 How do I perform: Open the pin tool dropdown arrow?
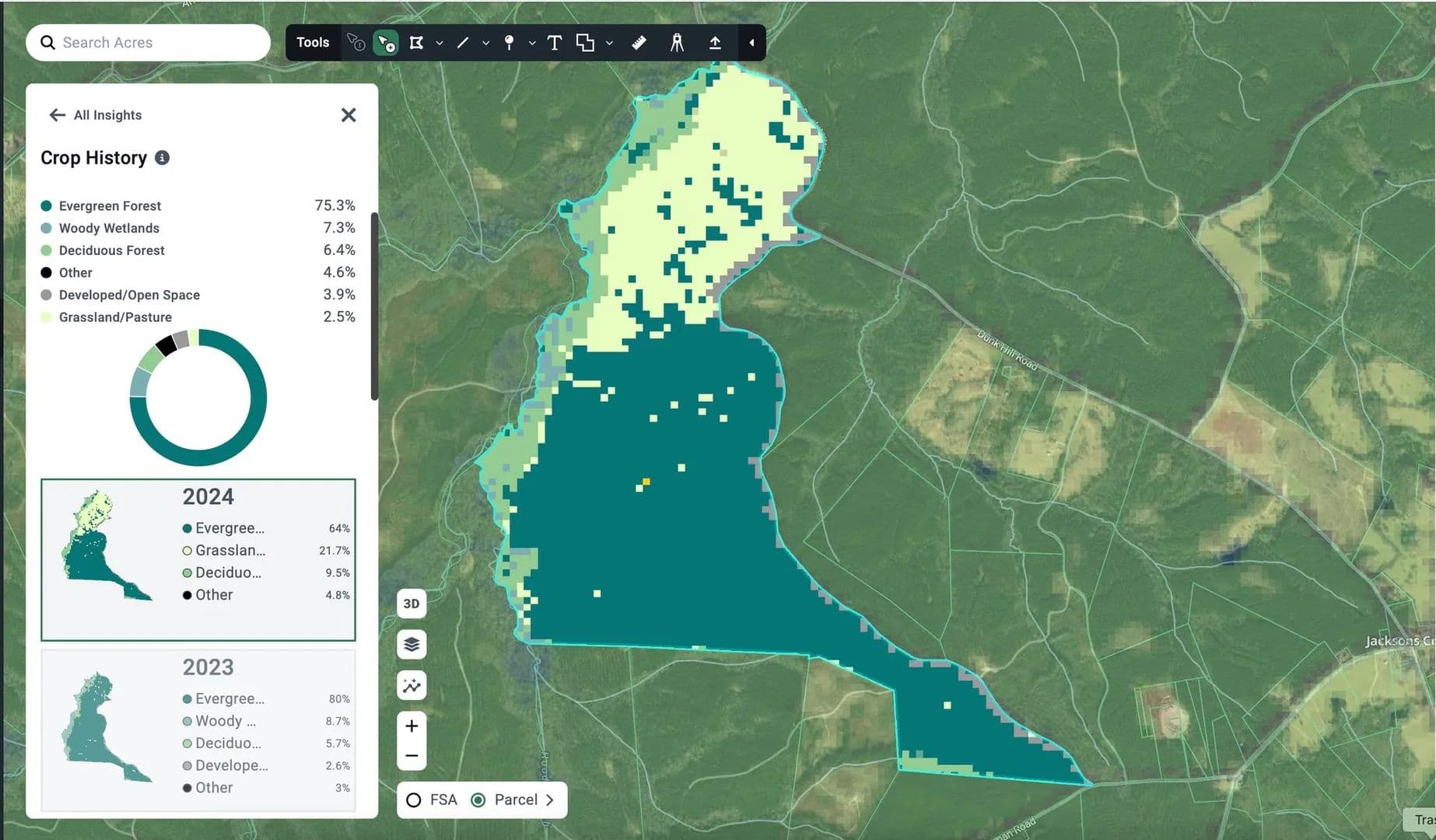532,44
